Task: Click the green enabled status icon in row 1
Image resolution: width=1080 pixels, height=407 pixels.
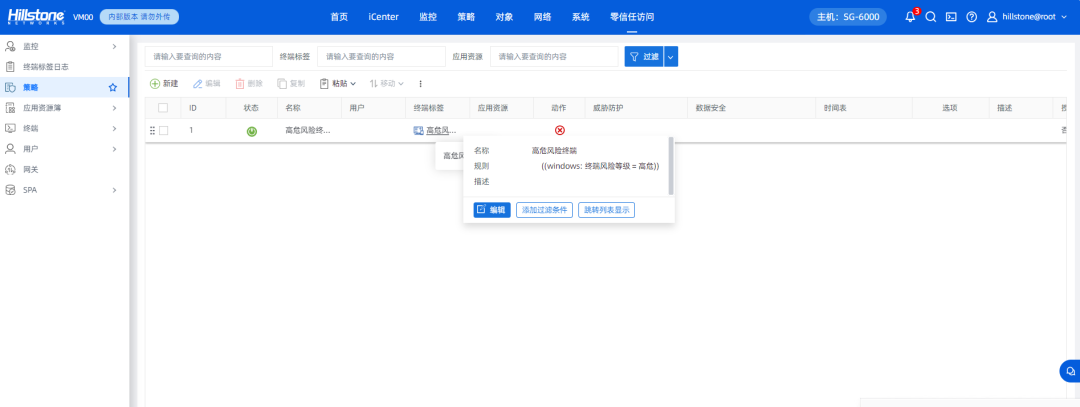Action: click(x=251, y=131)
